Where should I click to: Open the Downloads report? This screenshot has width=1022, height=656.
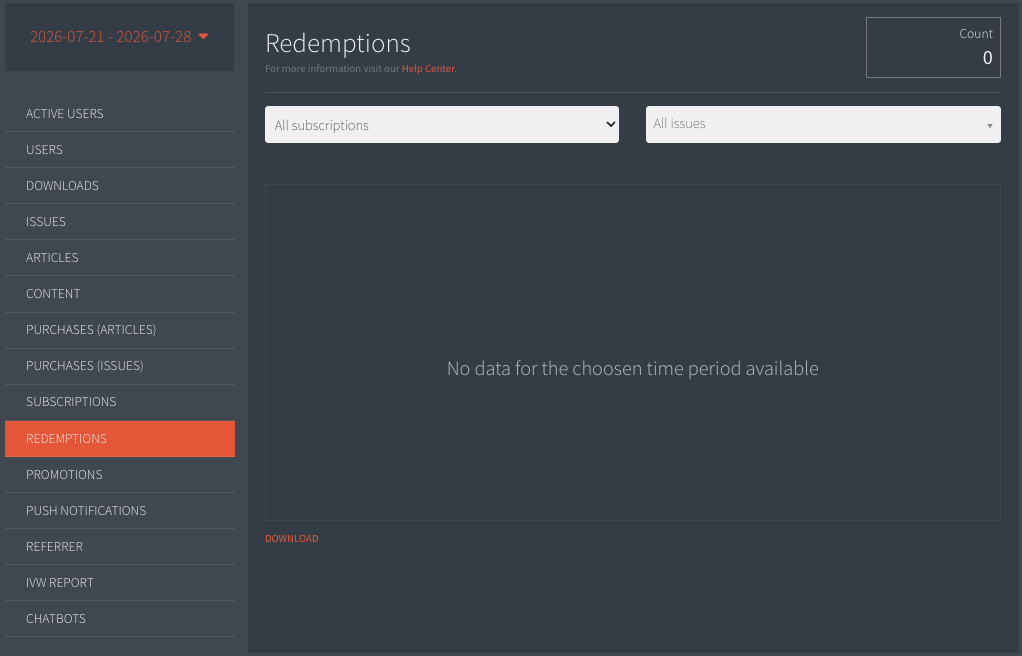point(120,185)
